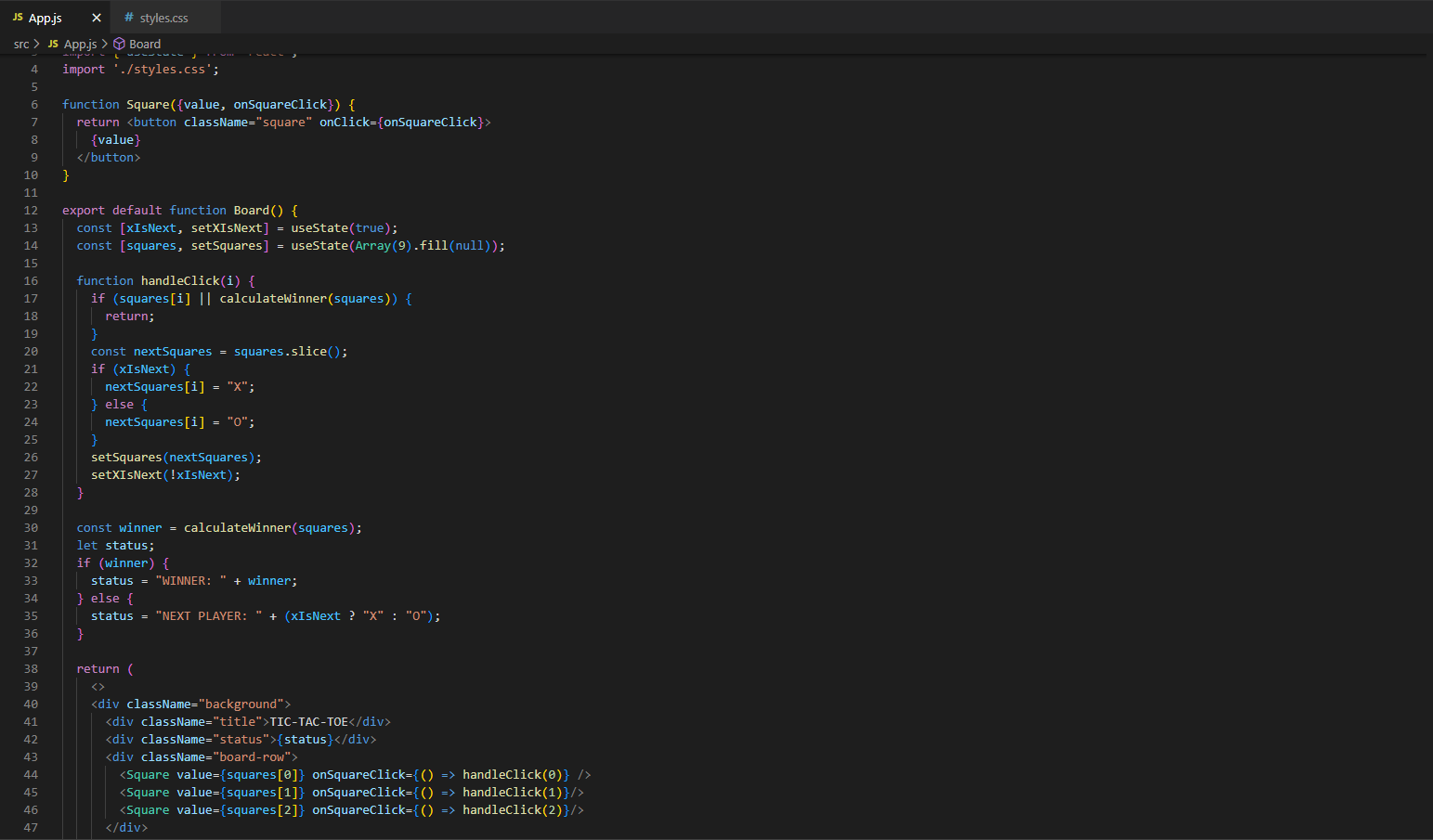Open the src breadcrumb folder
Image resolution: width=1433 pixels, height=840 pixels.
point(21,44)
